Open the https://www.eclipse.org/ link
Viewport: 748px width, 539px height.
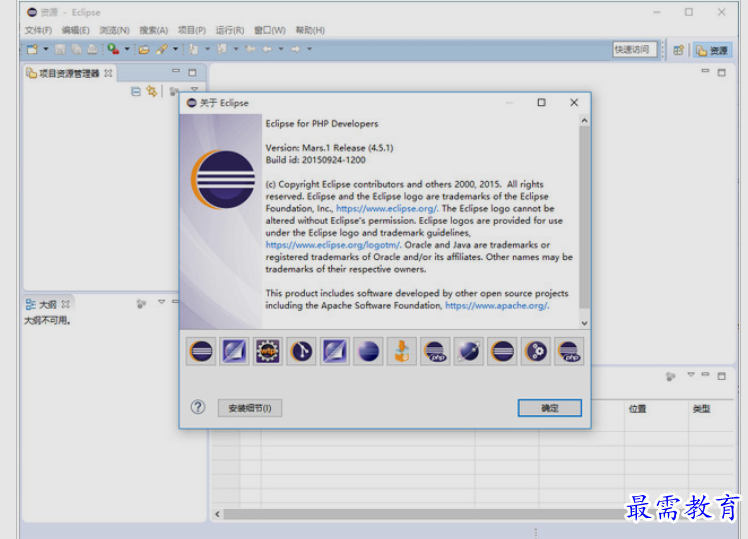(x=387, y=208)
